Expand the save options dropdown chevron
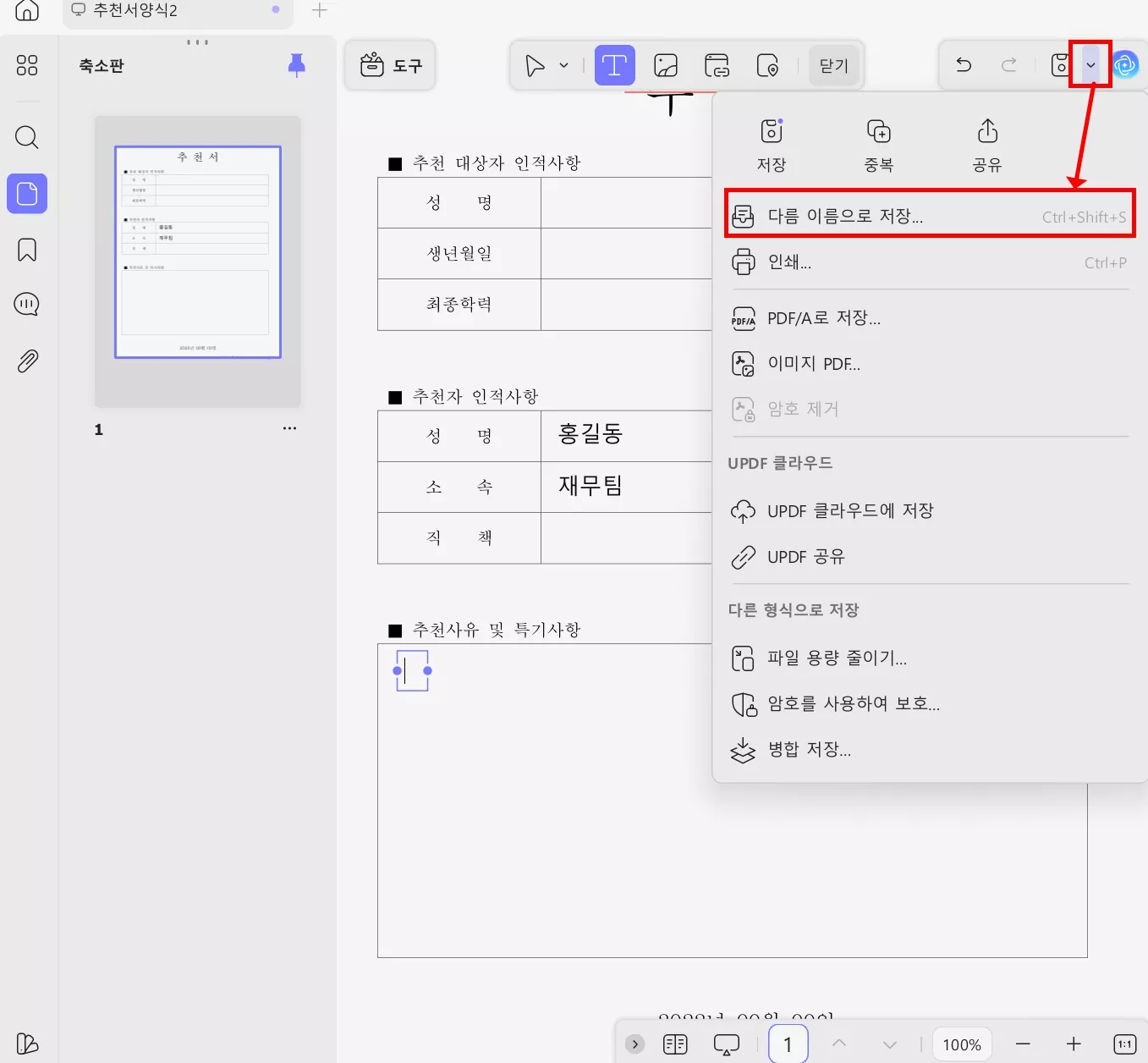 (1090, 64)
